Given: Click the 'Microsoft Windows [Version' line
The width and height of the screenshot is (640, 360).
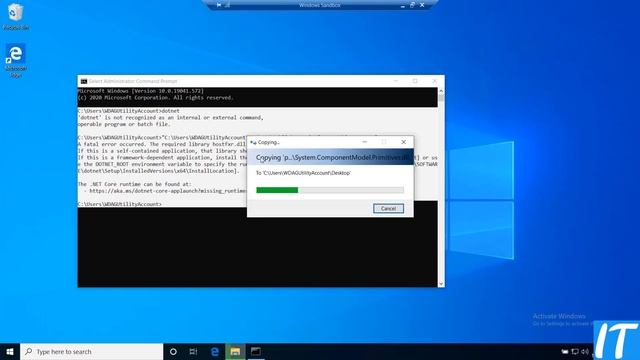Looking at the screenshot, I should coord(141,91).
